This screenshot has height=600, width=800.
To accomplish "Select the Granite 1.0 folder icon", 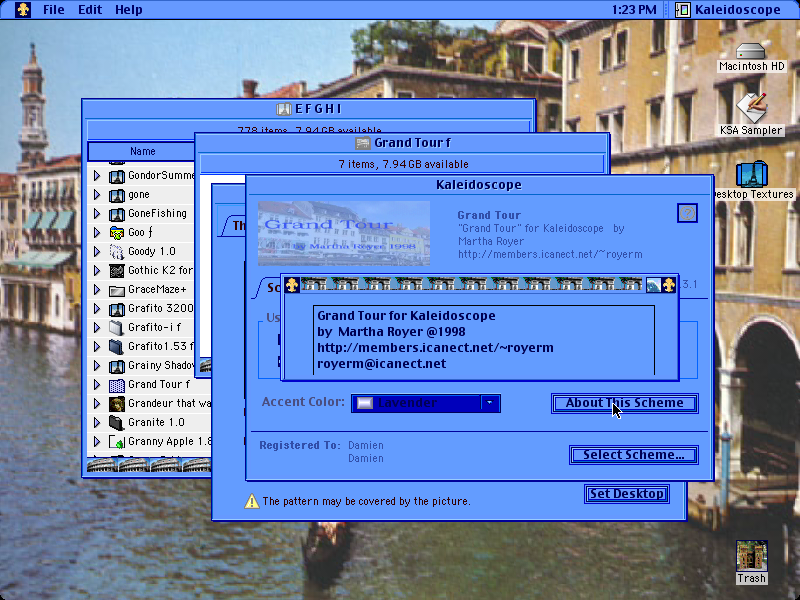I will coord(117,423).
